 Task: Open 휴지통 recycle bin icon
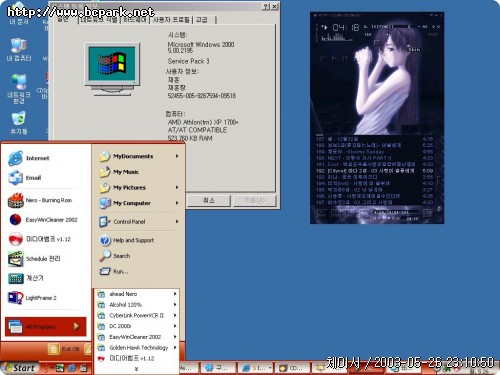pos(19,123)
